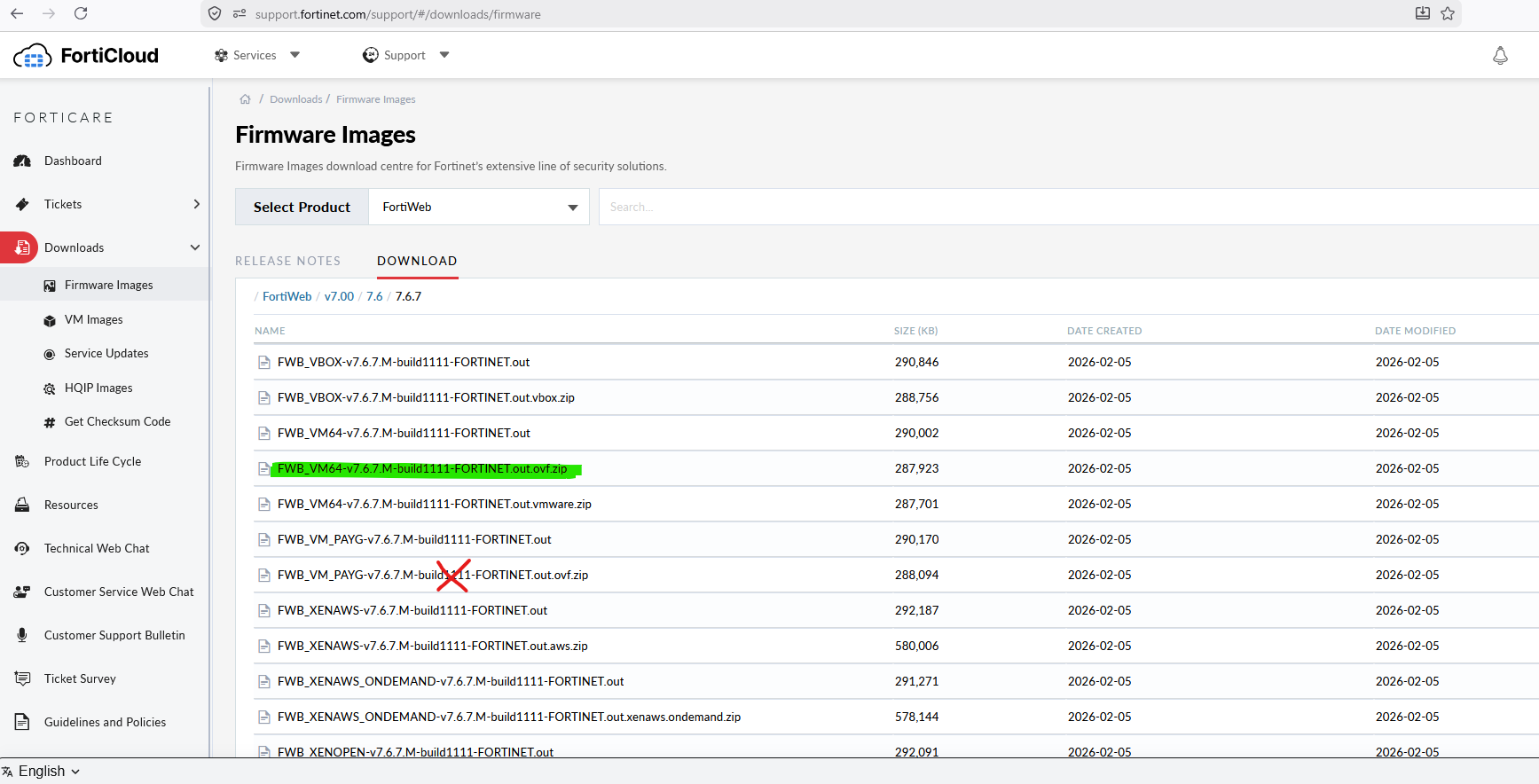Screen dimensions: 1539x784
Task: Open the Services dropdown menu
Action: coord(257,55)
